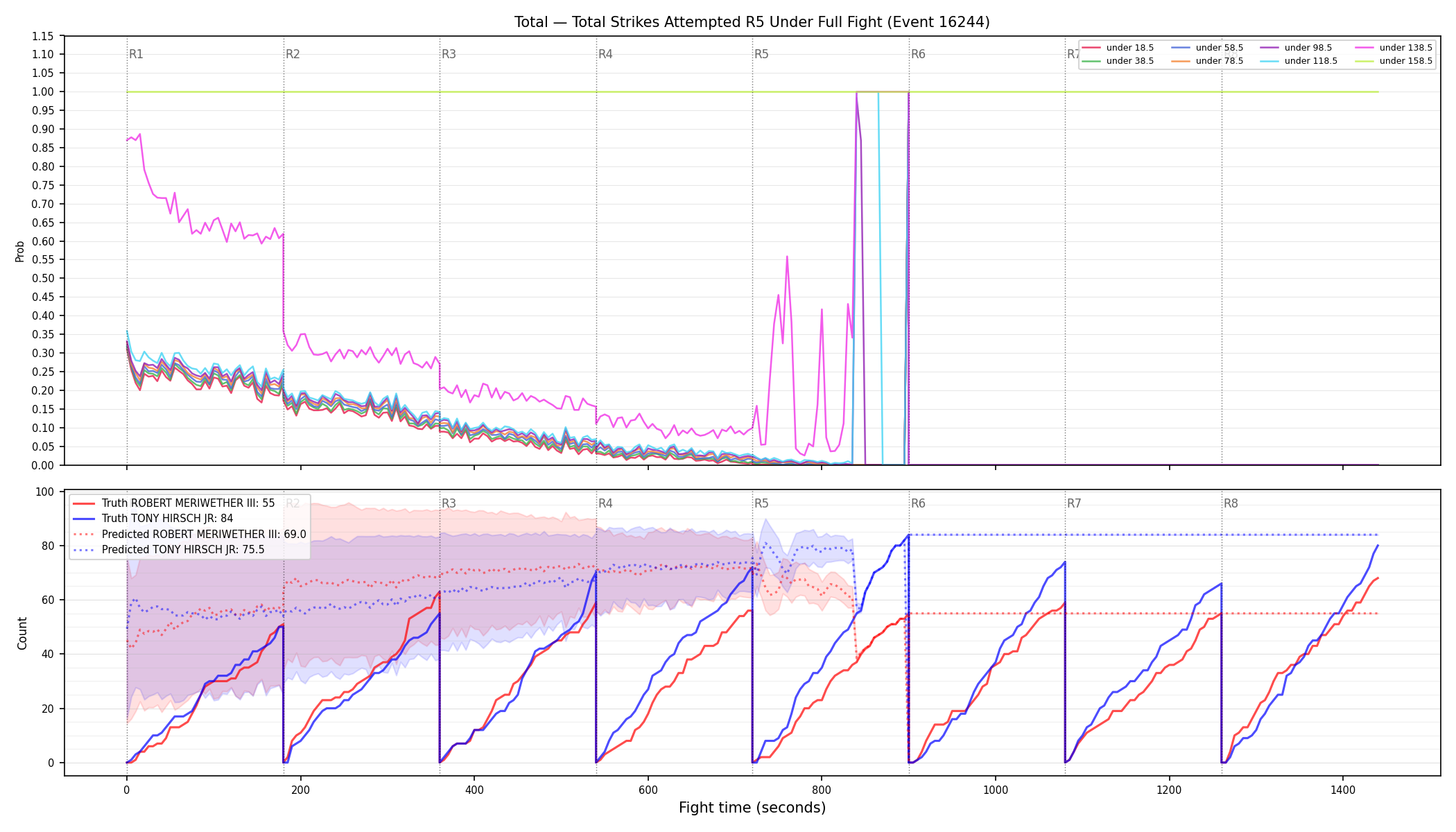Click the R5 round marker in top chart
This screenshot has height=832, width=1456.
pyautogui.click(x=761, y=54)
